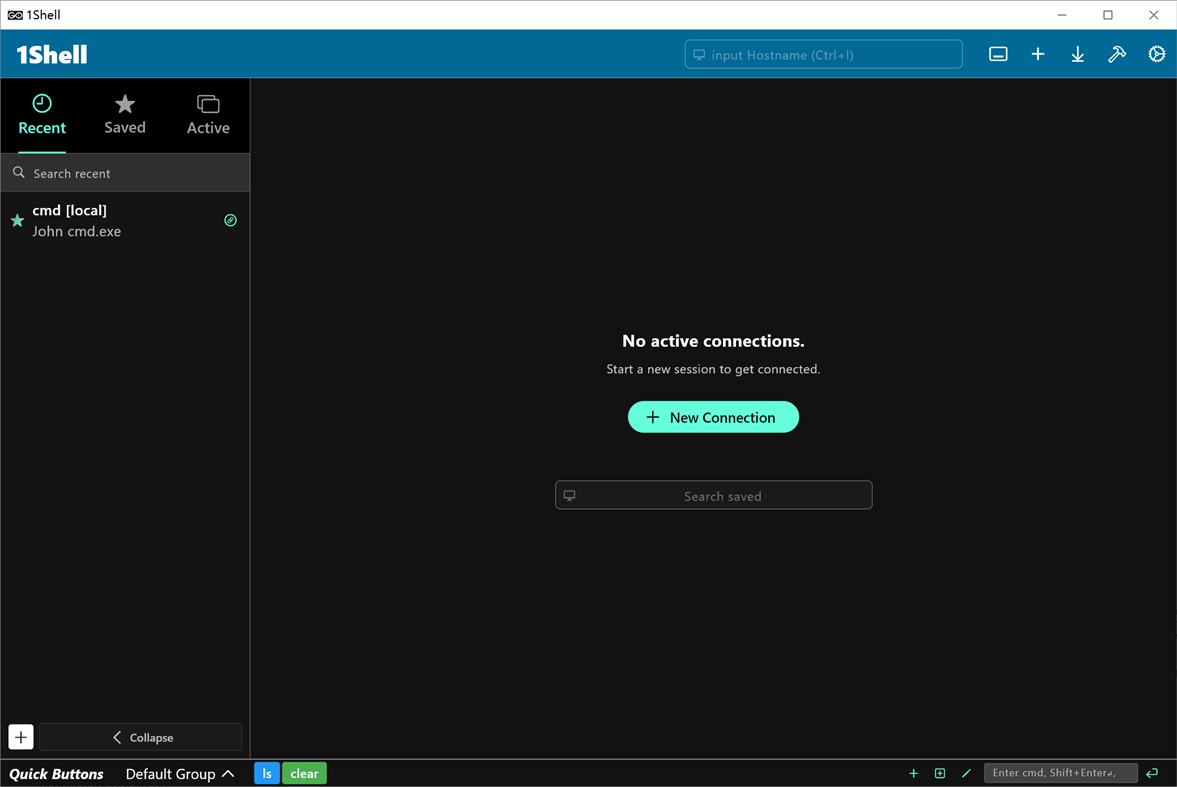
Task: Click the download arrow icon
Action: pyautogui.click(x=1077, y=54)
